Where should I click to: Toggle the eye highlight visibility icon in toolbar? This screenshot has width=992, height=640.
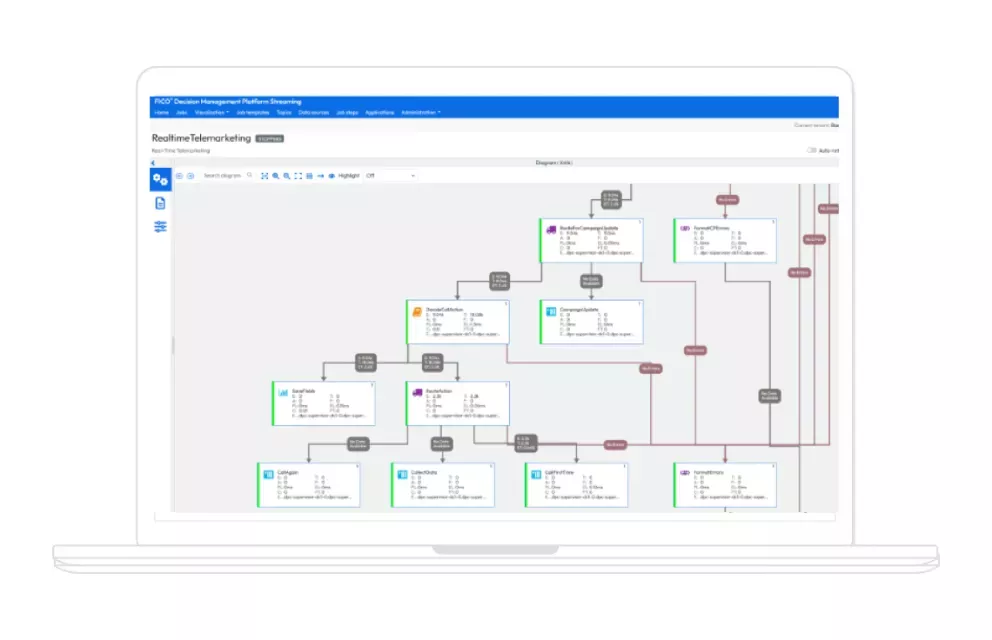pos(331,175)
